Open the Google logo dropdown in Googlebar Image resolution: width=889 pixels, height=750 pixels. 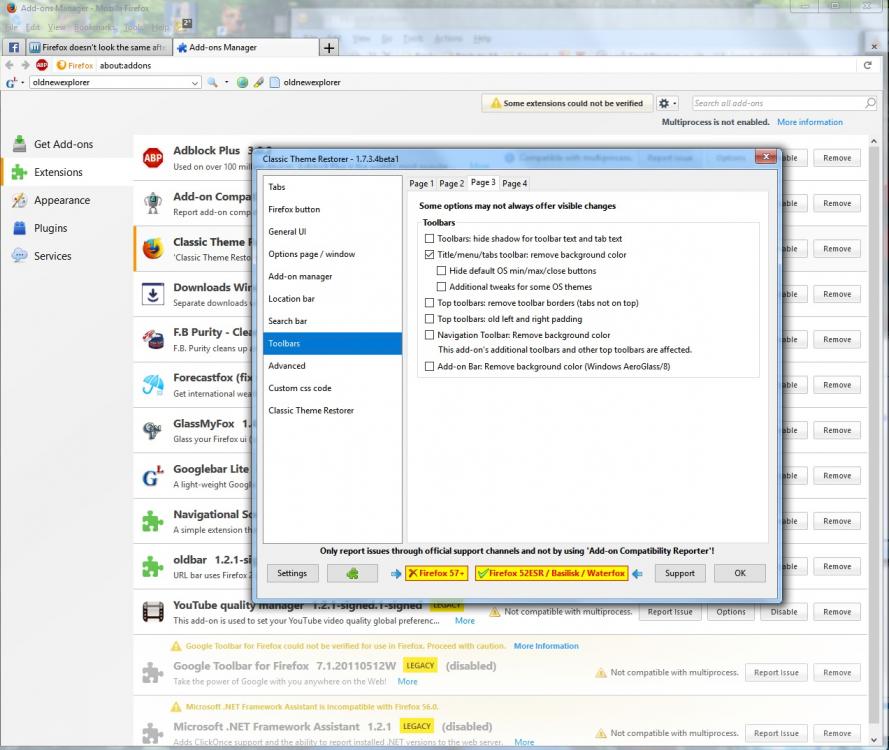(x=13, y=82)
